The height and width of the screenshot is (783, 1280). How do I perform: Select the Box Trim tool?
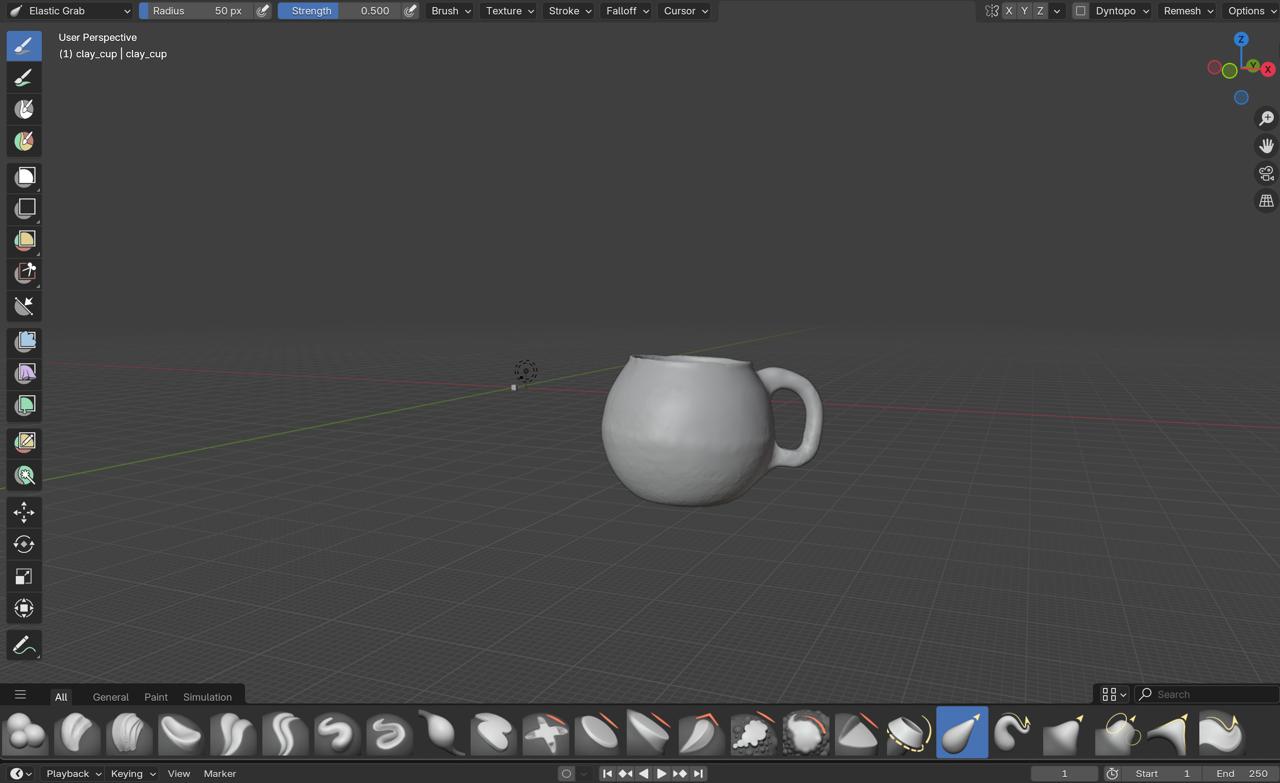24,272
